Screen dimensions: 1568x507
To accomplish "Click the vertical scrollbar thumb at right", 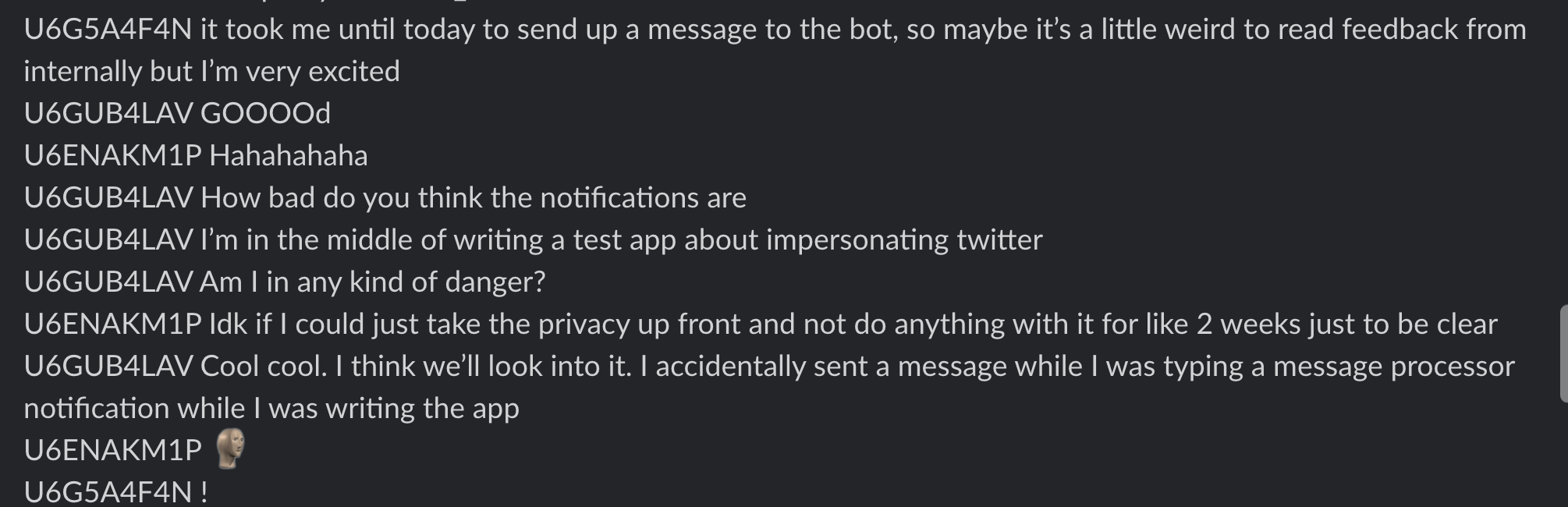I will coord(1563,353).
